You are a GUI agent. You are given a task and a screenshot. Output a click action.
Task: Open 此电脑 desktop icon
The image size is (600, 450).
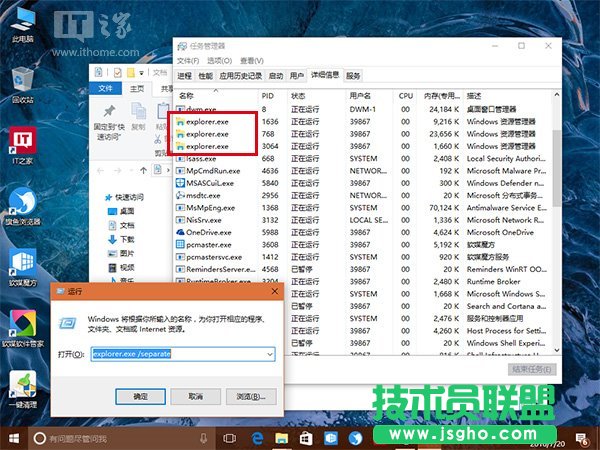(23, 24)
